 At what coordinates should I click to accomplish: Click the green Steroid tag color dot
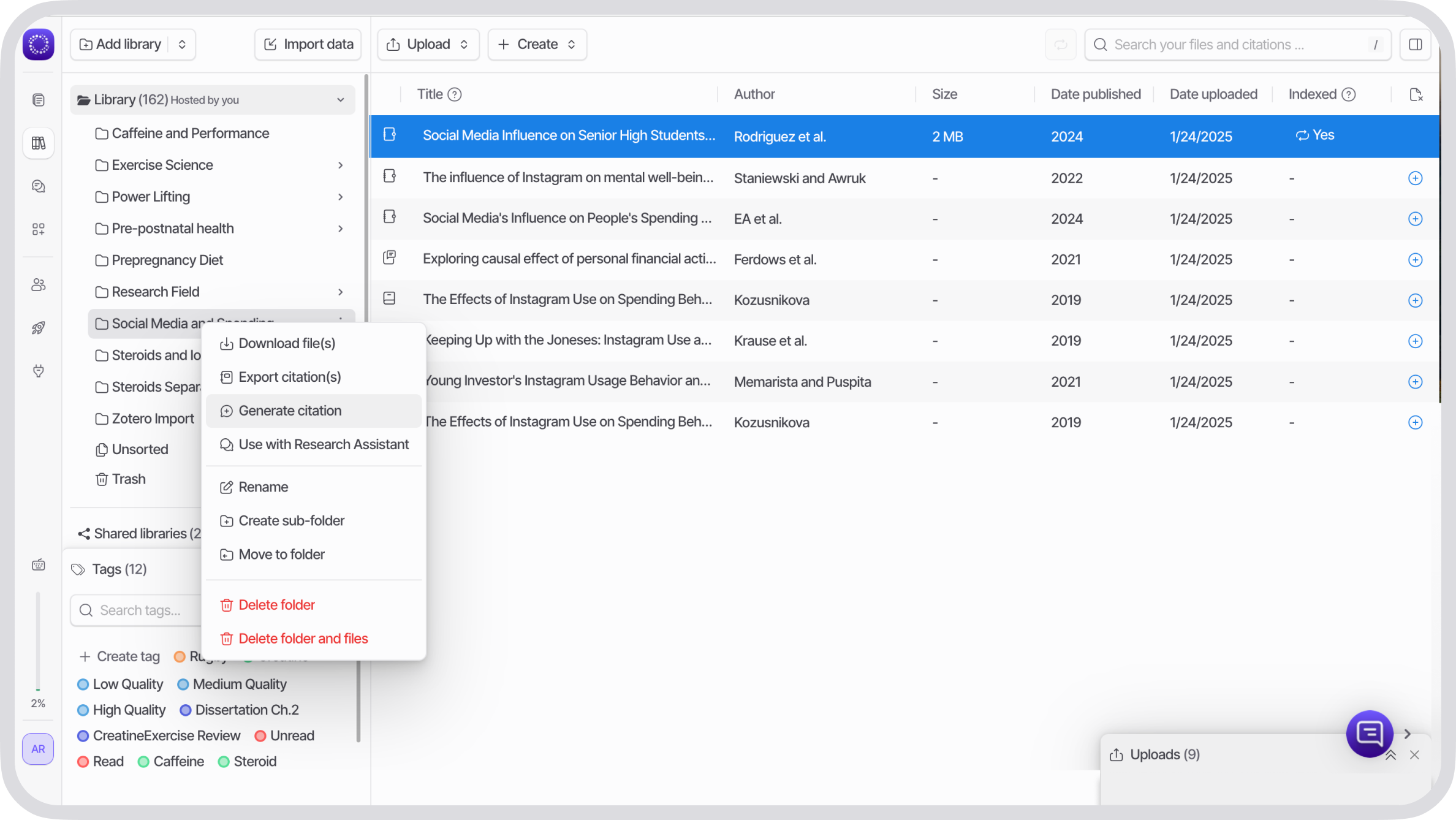pos(224,761)
